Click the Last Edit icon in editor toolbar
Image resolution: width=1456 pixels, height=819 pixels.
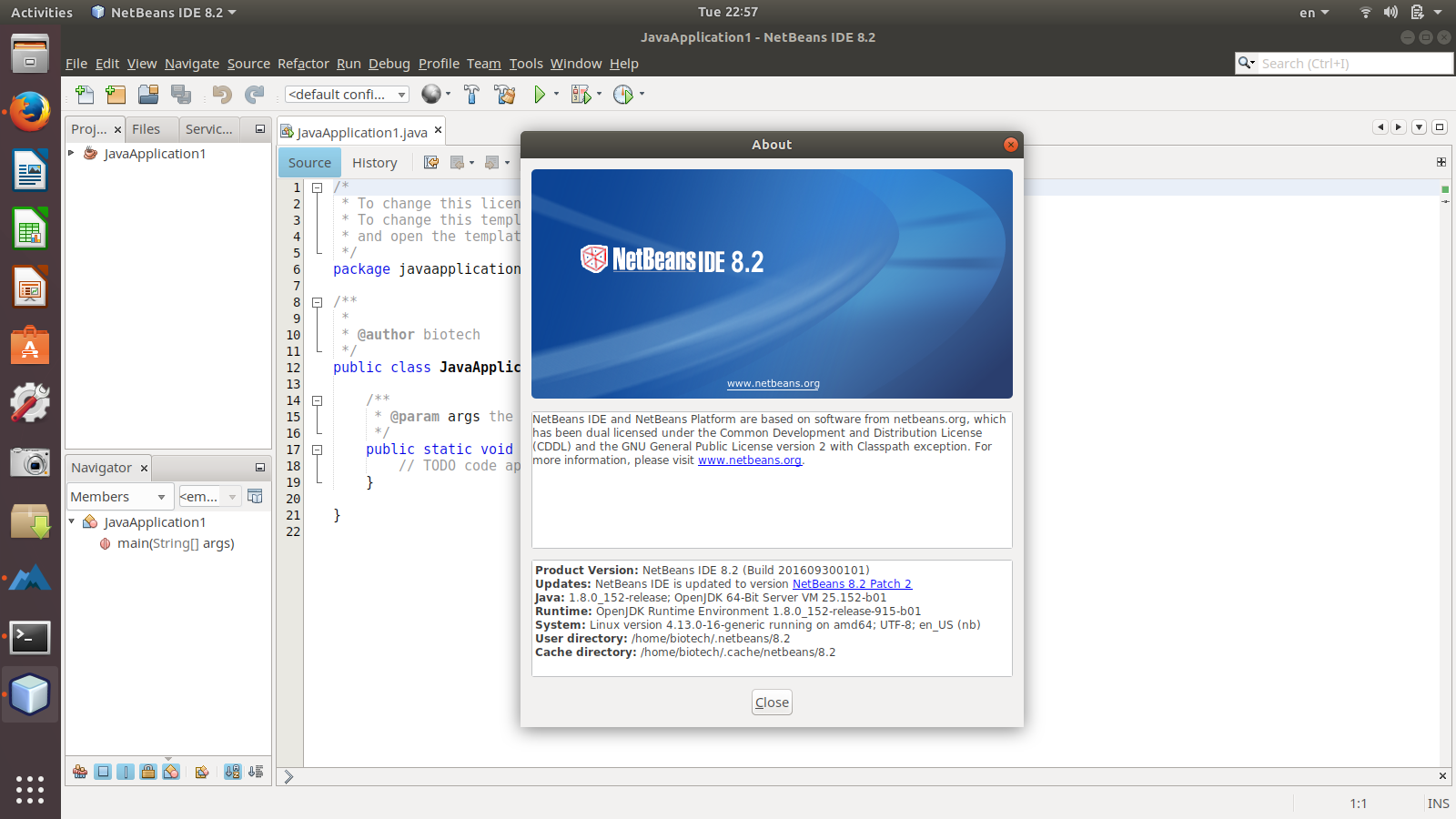(431, 162)
